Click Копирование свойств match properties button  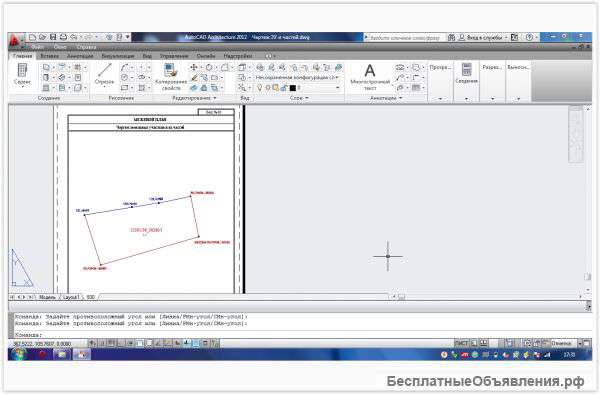tap(171, 77)
